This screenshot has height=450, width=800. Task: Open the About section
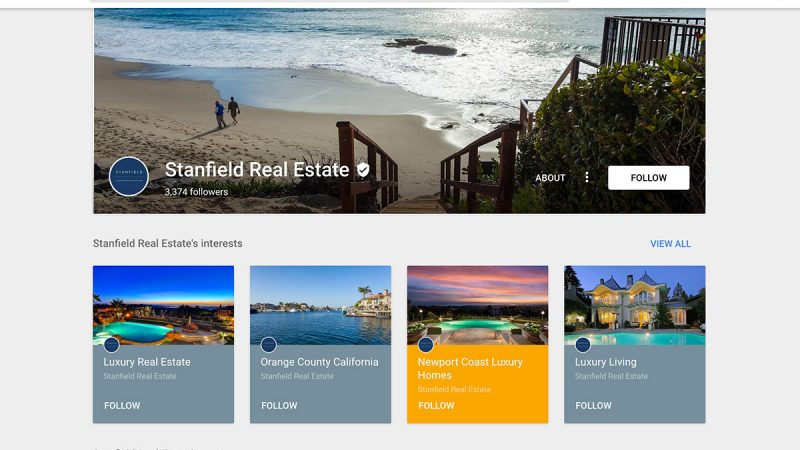[550, 178]
